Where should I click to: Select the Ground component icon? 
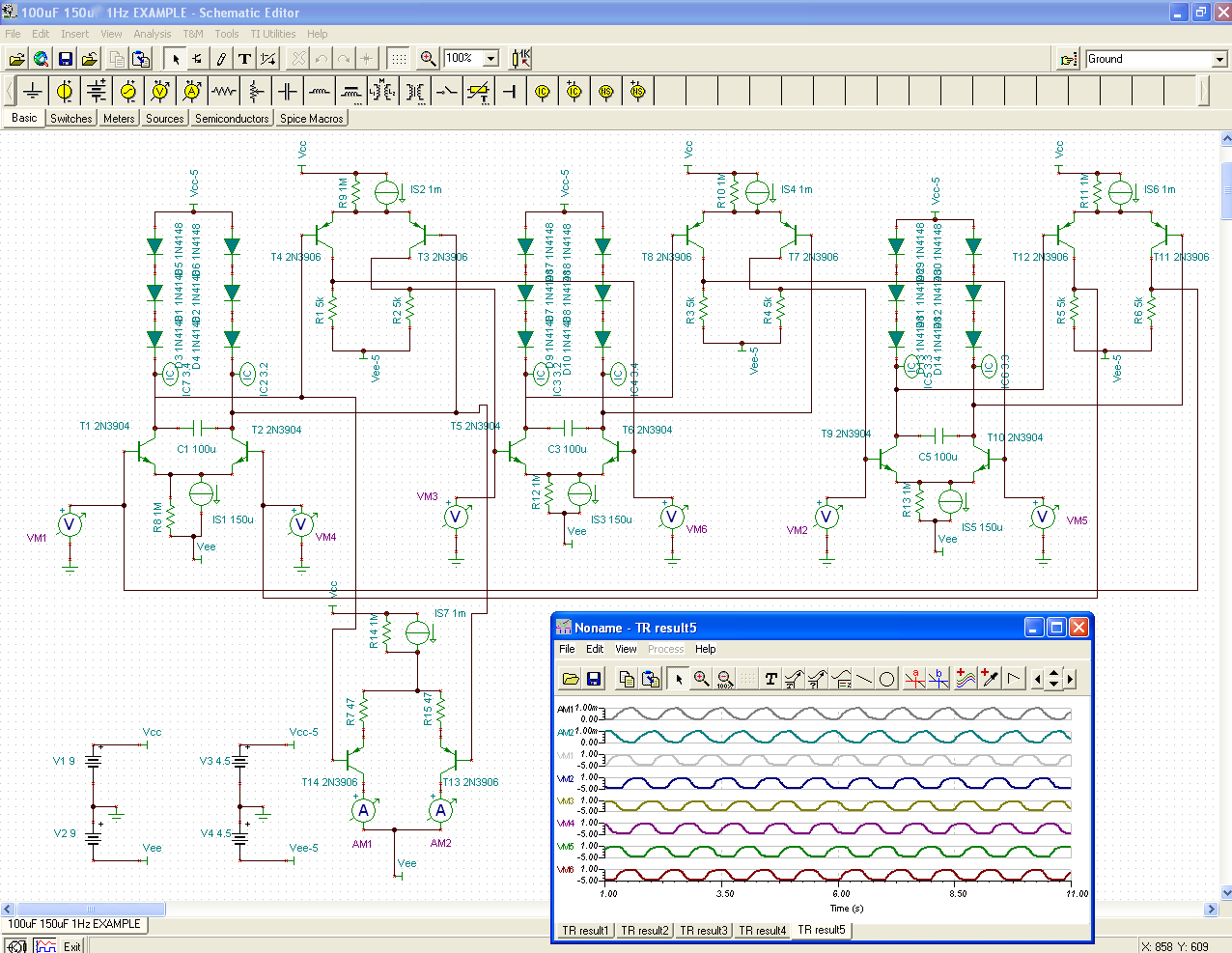coord(33,92)
